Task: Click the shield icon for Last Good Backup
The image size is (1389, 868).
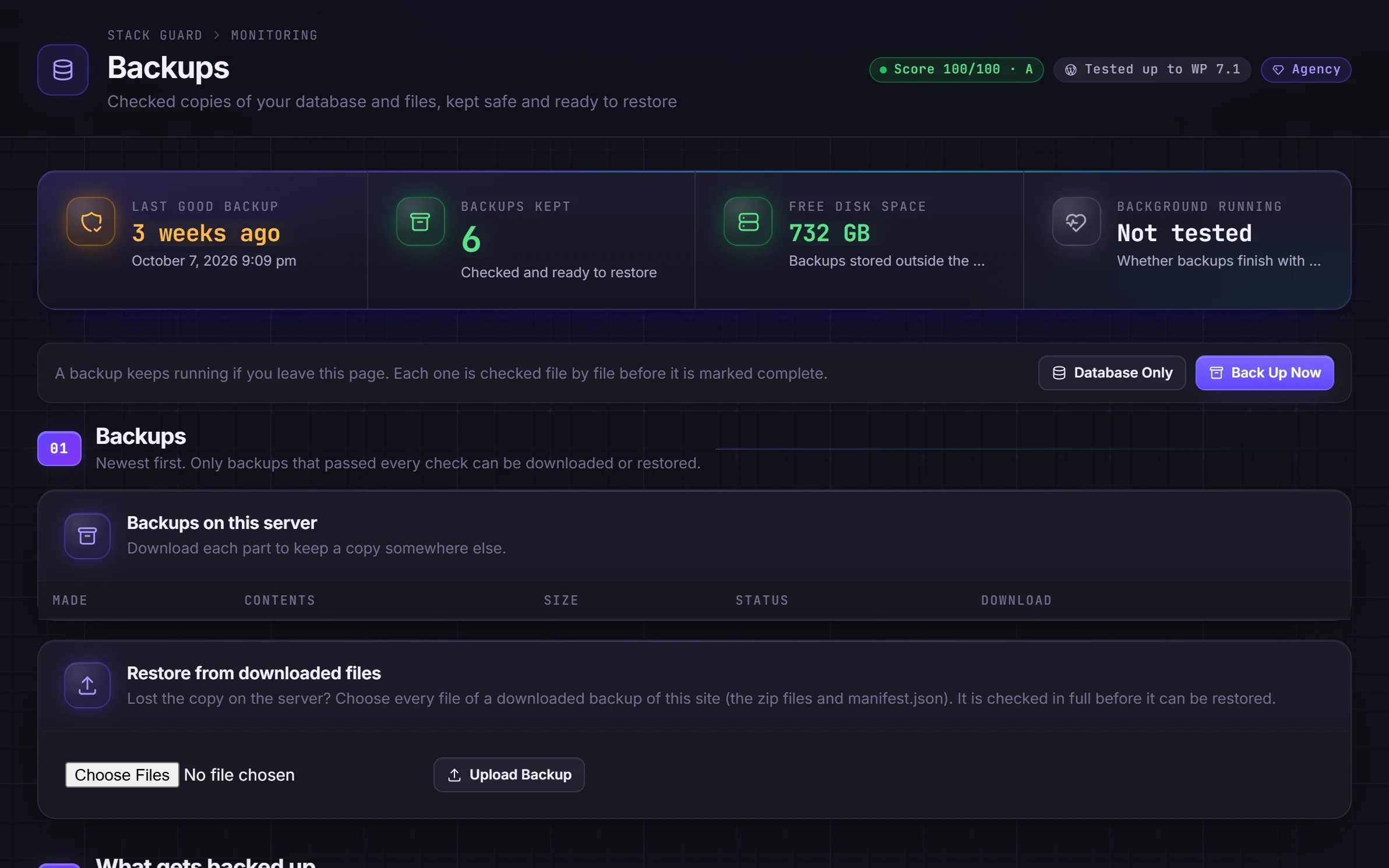Action: click(91, 221)
